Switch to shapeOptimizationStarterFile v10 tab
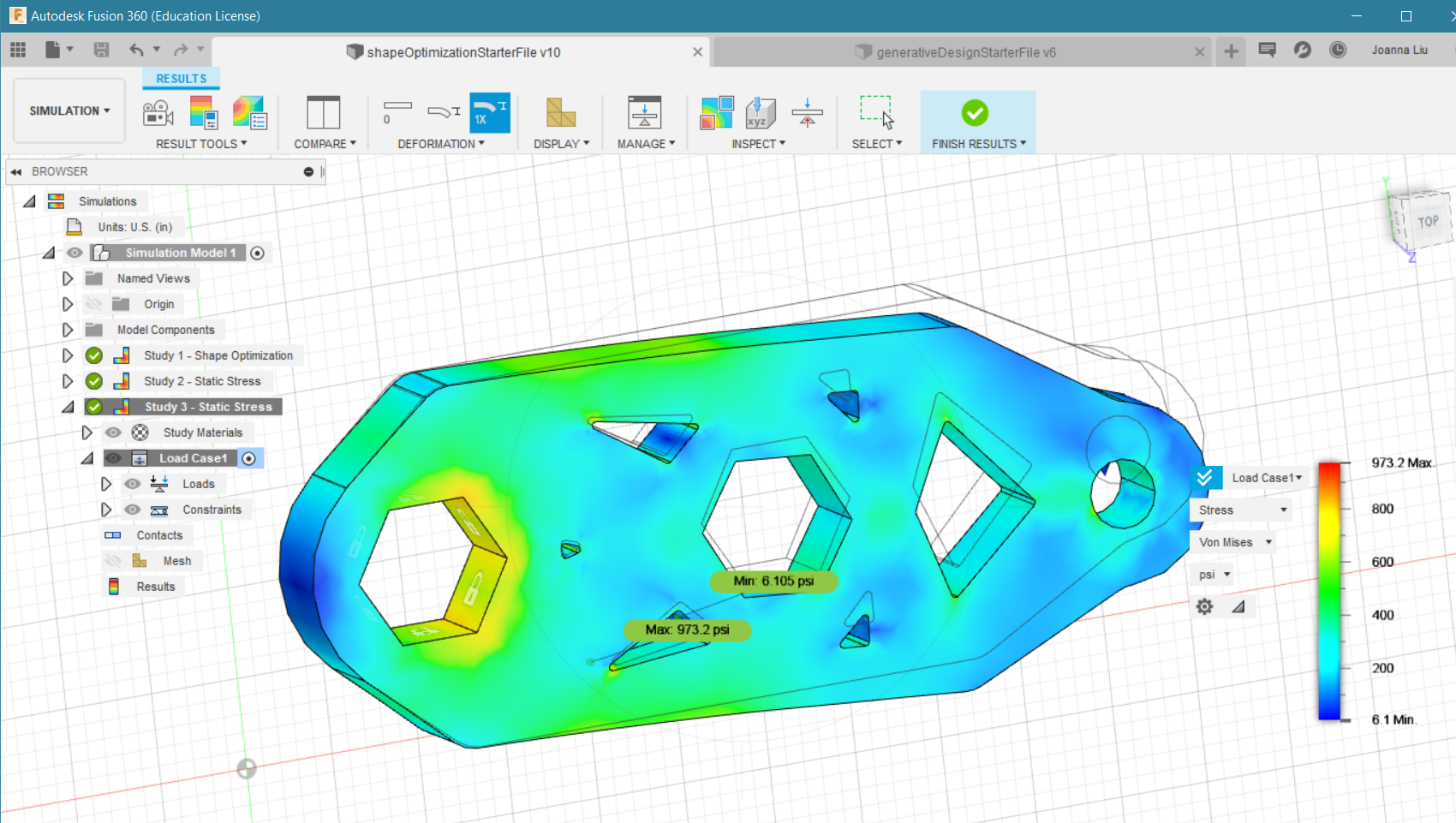The width and height of the screenshot is (1456, 823). pos(462,52)
